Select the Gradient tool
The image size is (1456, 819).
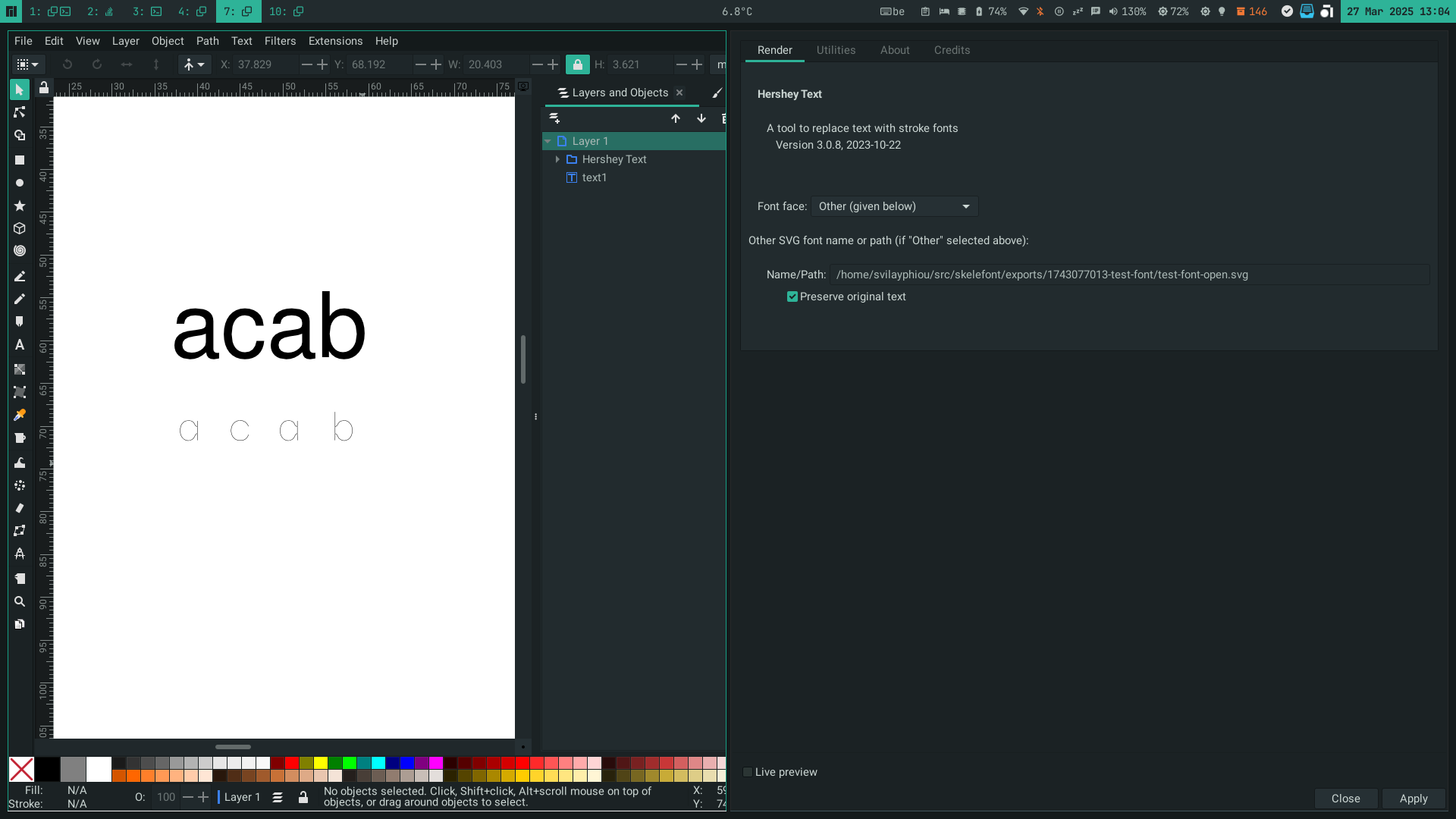click(20, 369)
